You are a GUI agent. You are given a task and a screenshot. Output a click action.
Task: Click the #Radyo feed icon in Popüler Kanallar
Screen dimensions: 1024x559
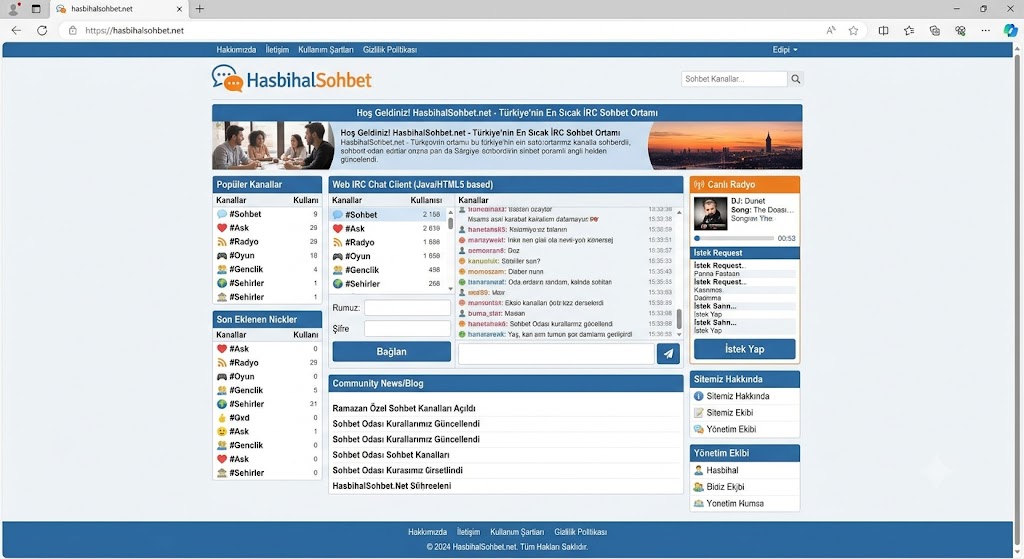[x=222, y=242]
